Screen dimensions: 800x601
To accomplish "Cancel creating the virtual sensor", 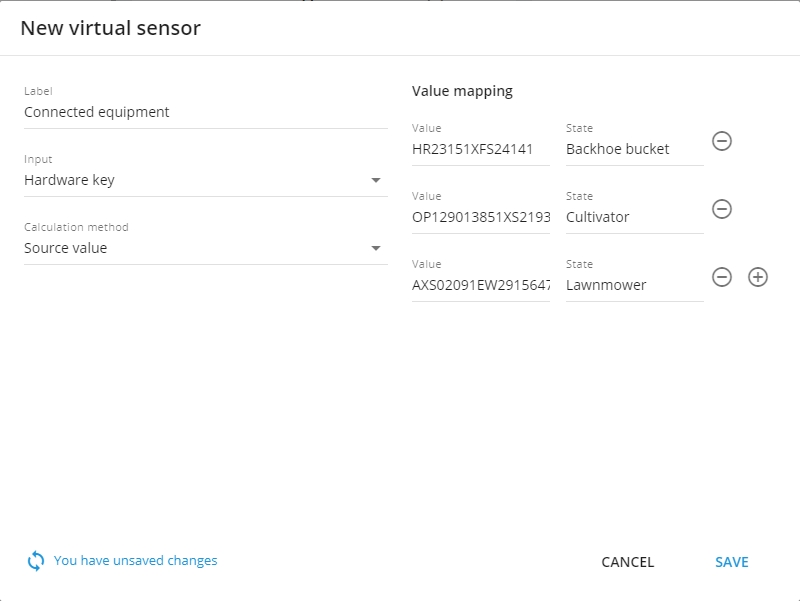I will pos(626,562).
